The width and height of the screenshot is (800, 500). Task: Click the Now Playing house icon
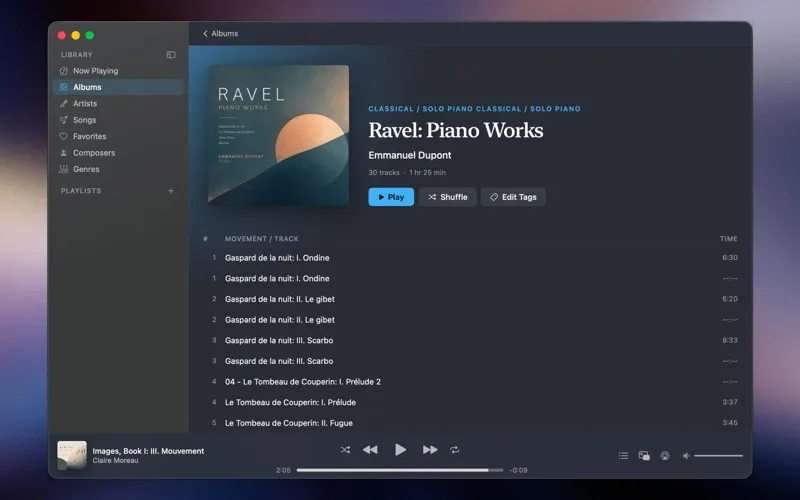(x=63, y=70)
